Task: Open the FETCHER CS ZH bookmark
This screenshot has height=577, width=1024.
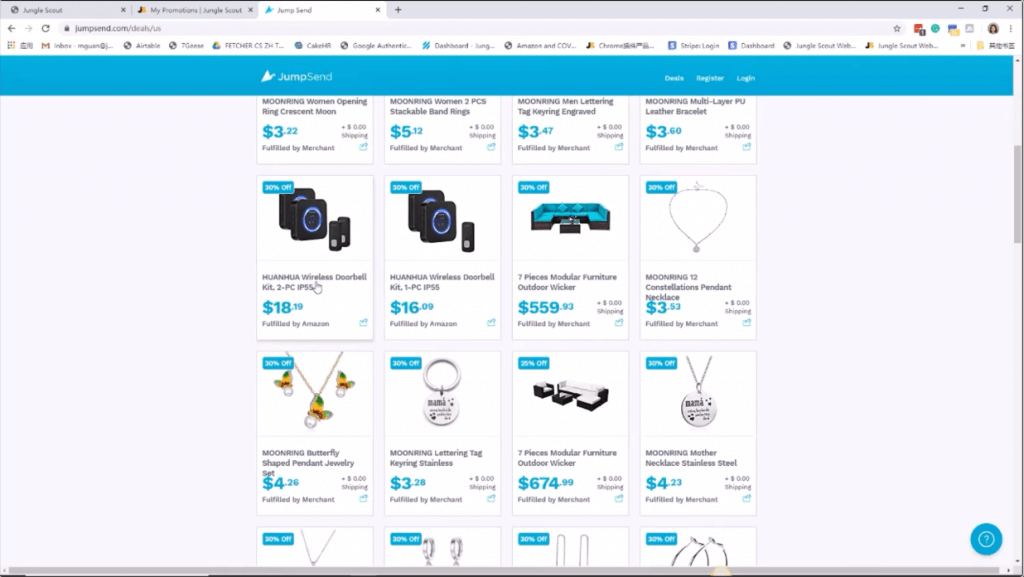Action: coord(248,46)
